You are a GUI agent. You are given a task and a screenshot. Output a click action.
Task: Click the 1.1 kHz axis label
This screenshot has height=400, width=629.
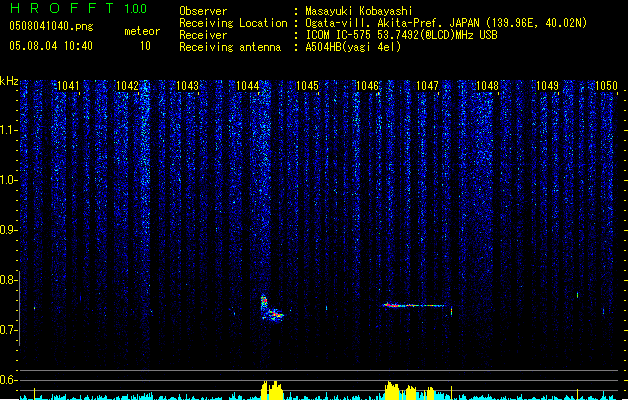coord(8,130)
